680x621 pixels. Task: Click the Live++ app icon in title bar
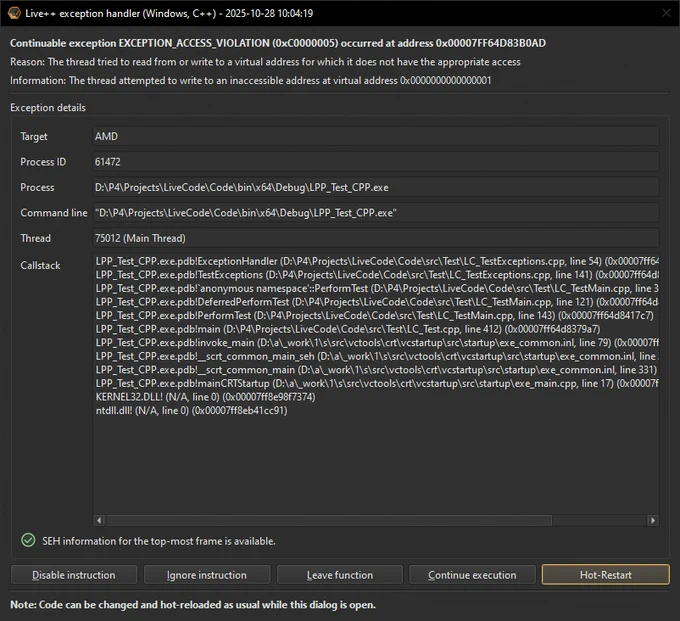coord(14,13)
